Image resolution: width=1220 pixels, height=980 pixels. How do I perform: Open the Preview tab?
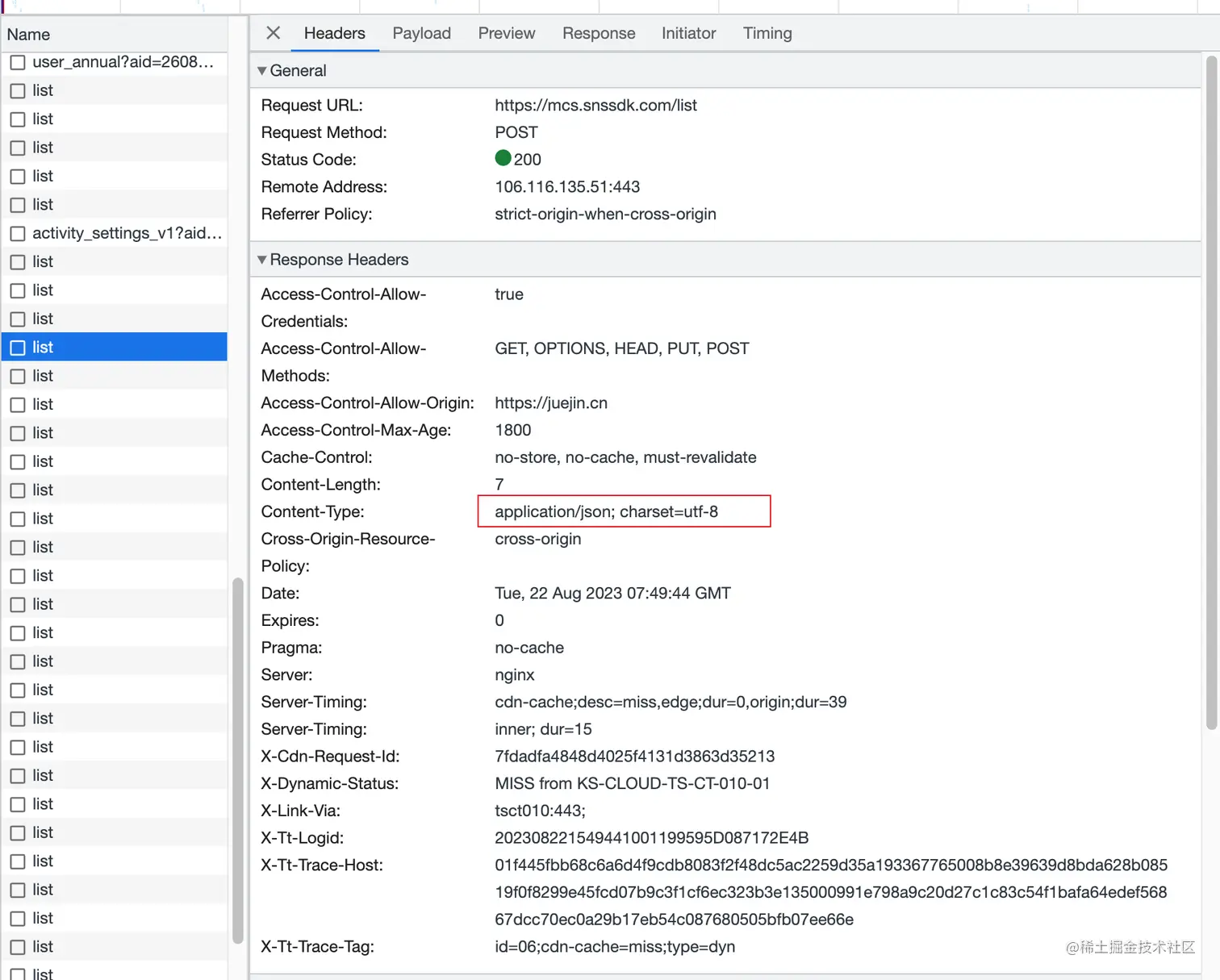(507, 33)
